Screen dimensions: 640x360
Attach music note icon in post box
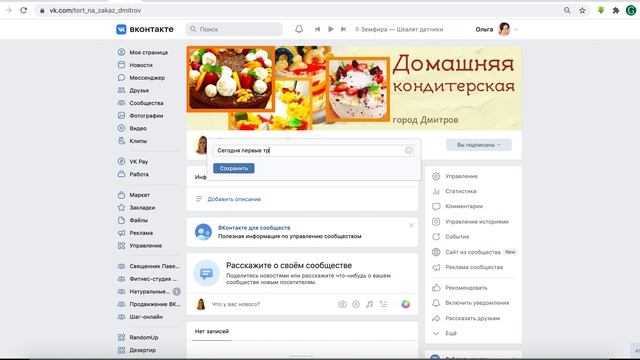[369, 304]
